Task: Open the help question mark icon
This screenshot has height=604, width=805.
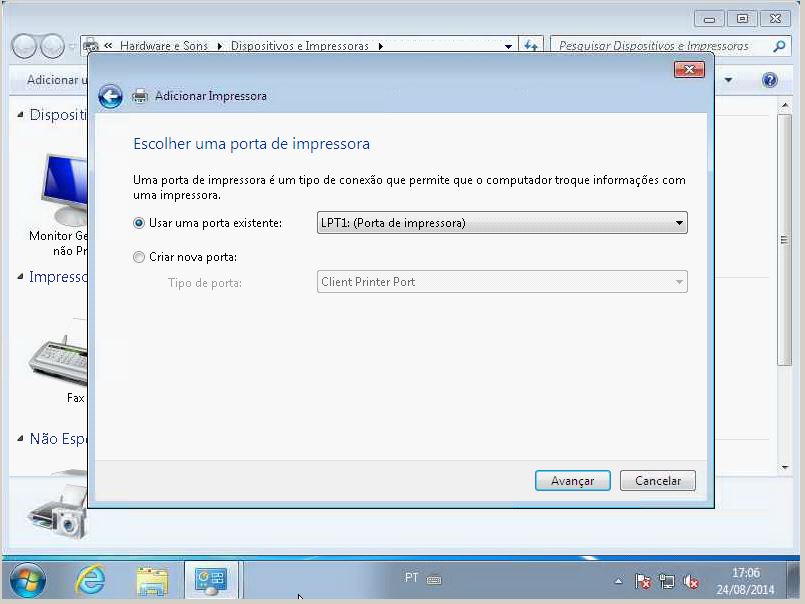Action: click(x=770, y=80)
